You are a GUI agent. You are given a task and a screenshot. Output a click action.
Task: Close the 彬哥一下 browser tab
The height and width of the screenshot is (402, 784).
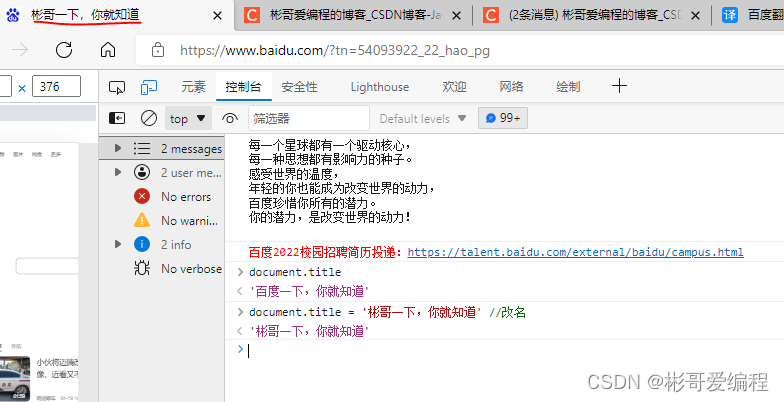(218, 16)
